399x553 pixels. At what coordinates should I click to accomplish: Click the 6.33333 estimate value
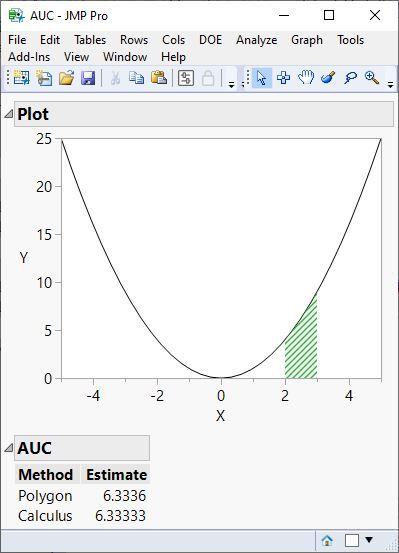120,516
